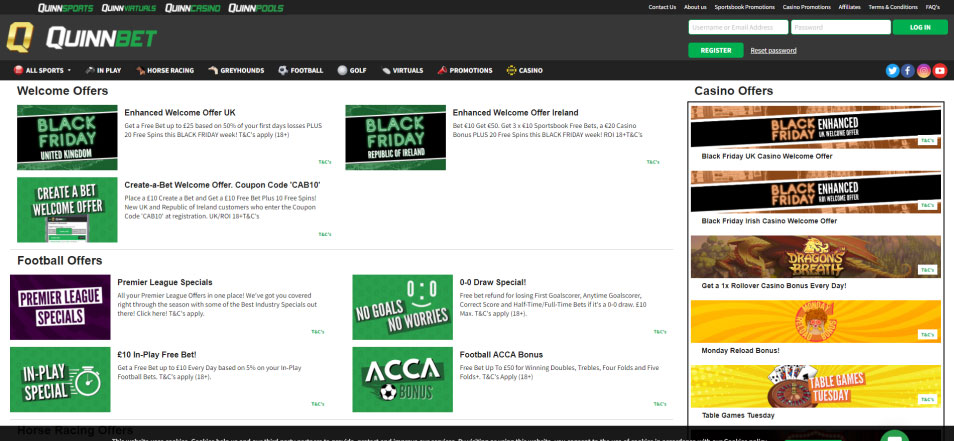Click Get a 1x Rollover Casino Bonus text
The height and width of the screenshot is (441, 954).
774,286
